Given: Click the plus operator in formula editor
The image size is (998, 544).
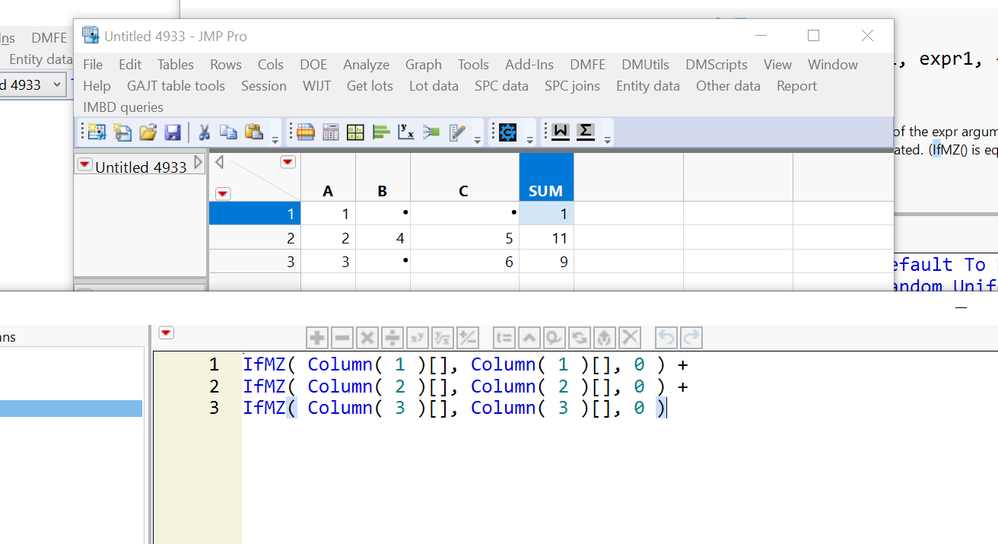Looking at the screenshot, I should point(318,338).
